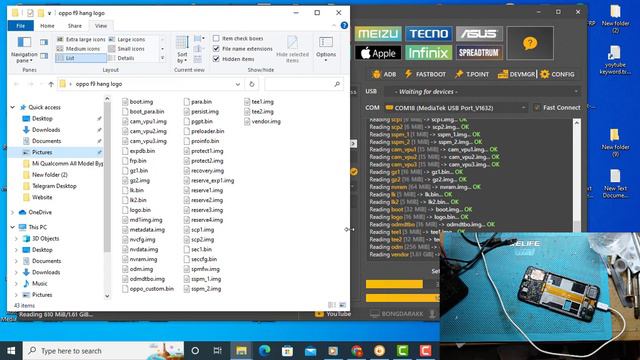The height and width of the screenshot is (360, 640).
Task: Click the YouTube link in tool footer
Action: coord(333,314)
